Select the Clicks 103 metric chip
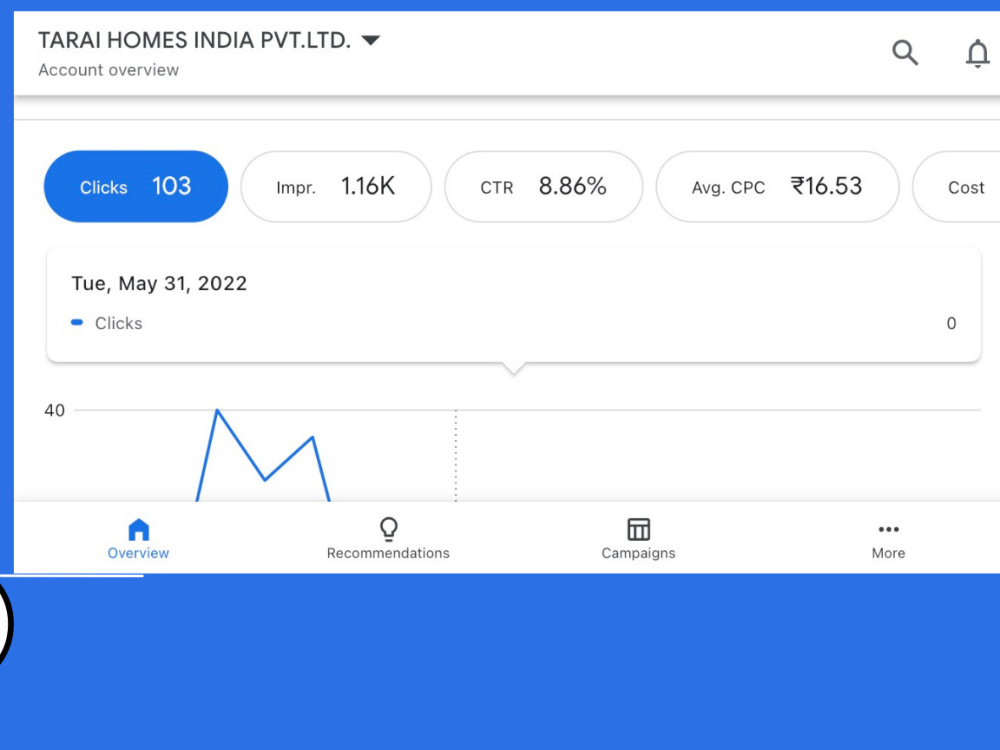Viewport: 1000px width, 750px height. [136, 186]
